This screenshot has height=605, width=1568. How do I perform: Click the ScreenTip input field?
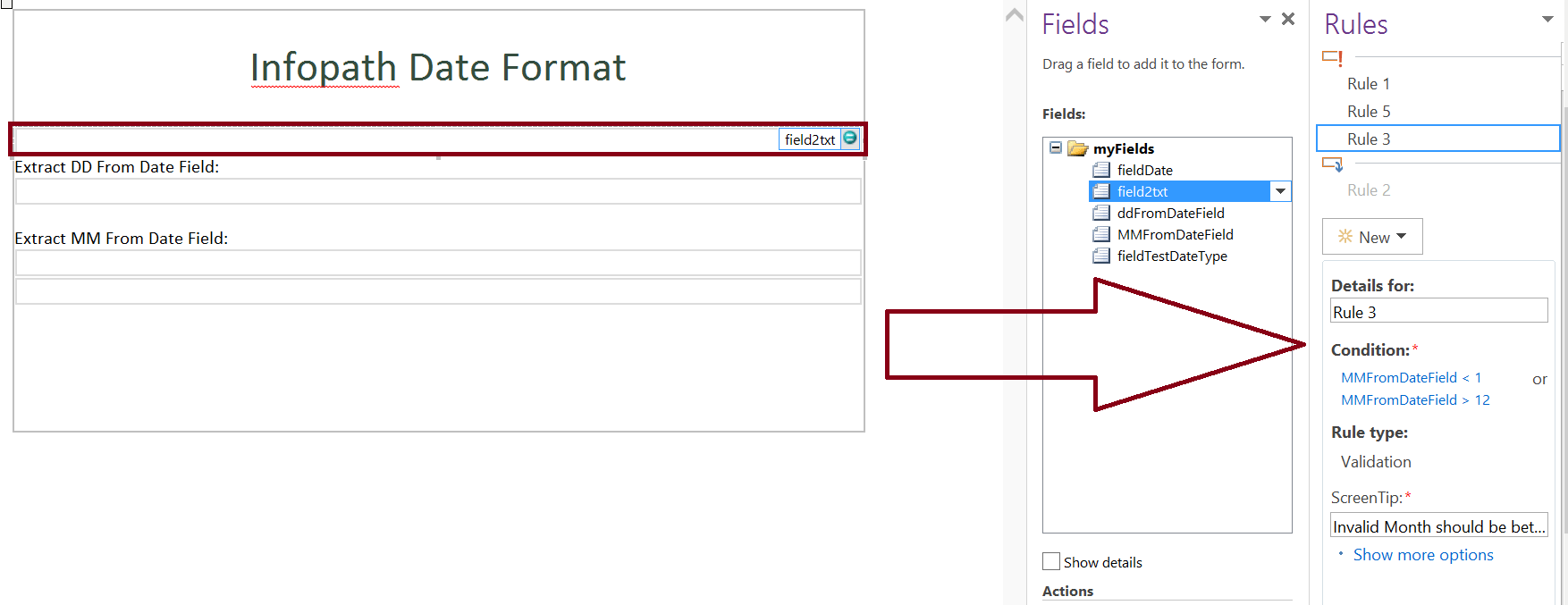click(x=1438, y=525)
